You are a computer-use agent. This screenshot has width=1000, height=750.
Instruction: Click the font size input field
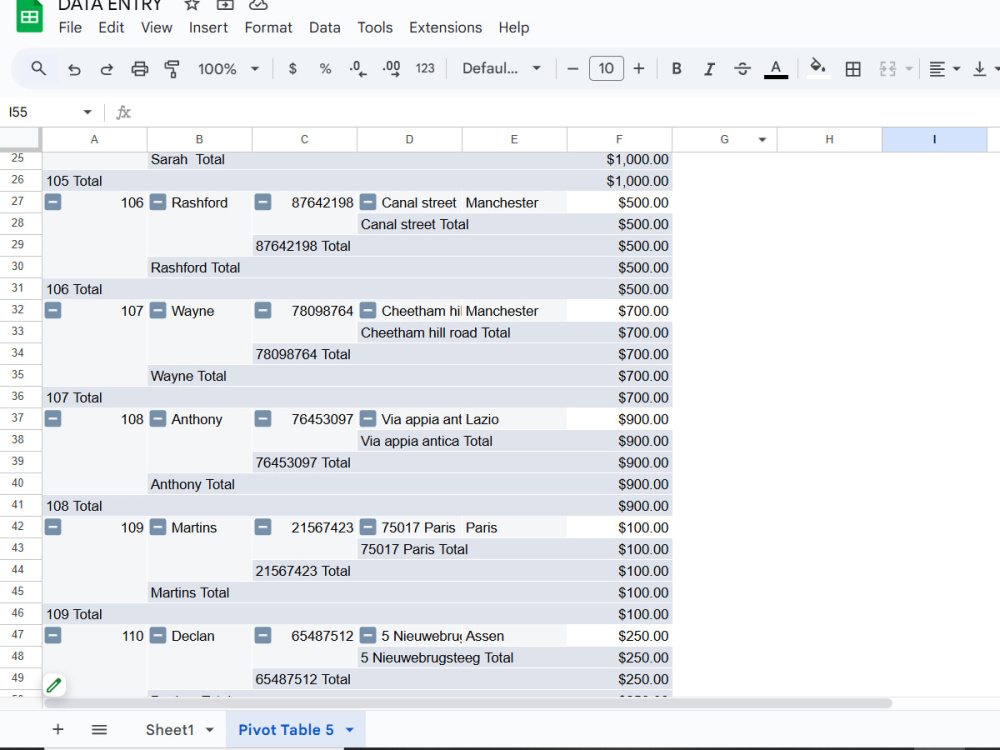click(x=606, y=69)
